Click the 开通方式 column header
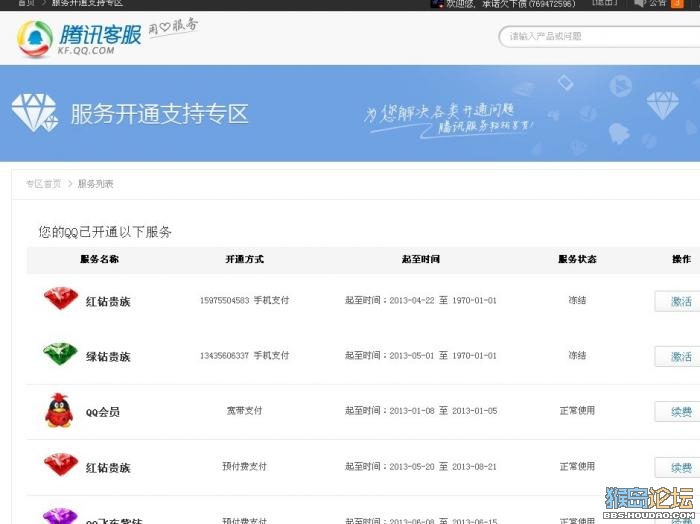This screenshot has width=700, height=524. pyautogui.click(x=245, y=259)
